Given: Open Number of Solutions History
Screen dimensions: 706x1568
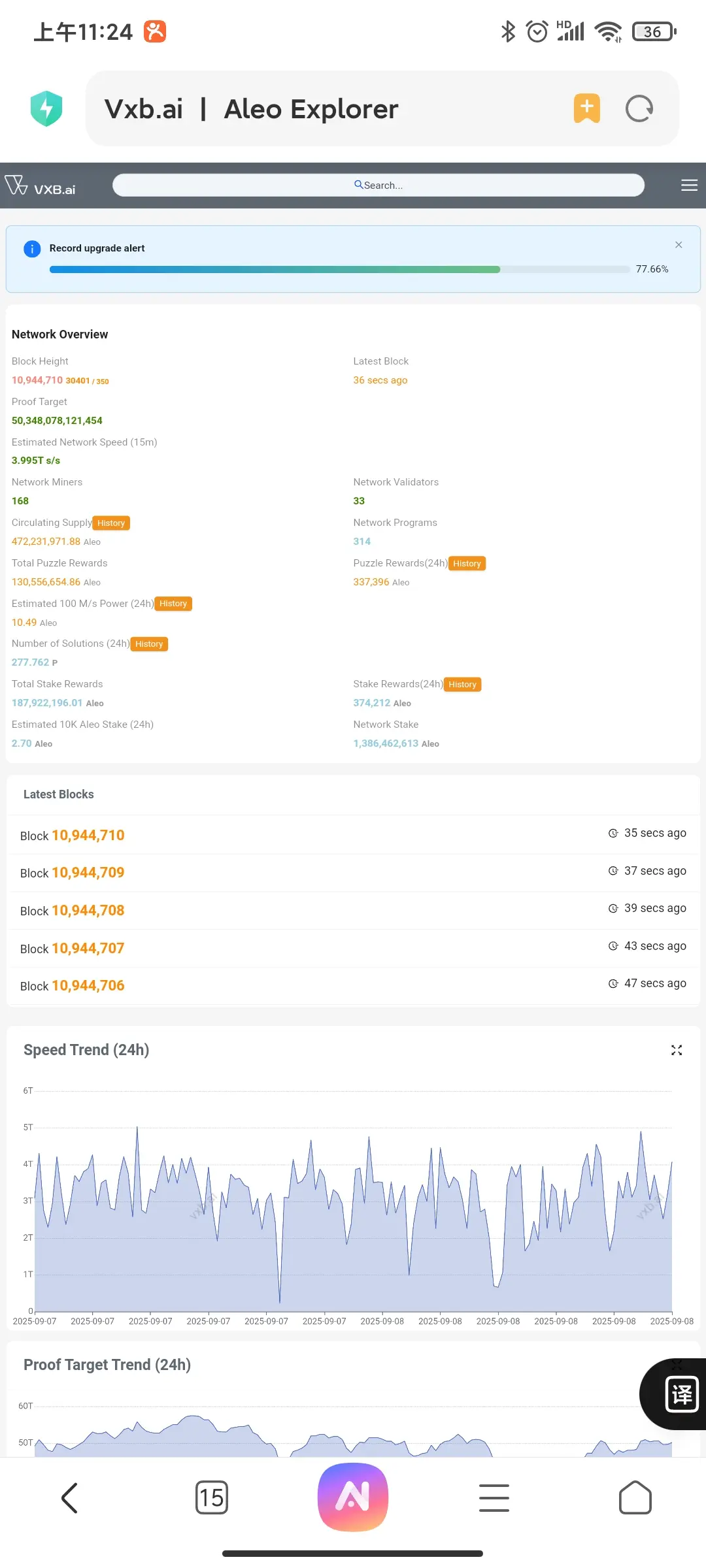Looking at the screenshot, I should point(149,644).
